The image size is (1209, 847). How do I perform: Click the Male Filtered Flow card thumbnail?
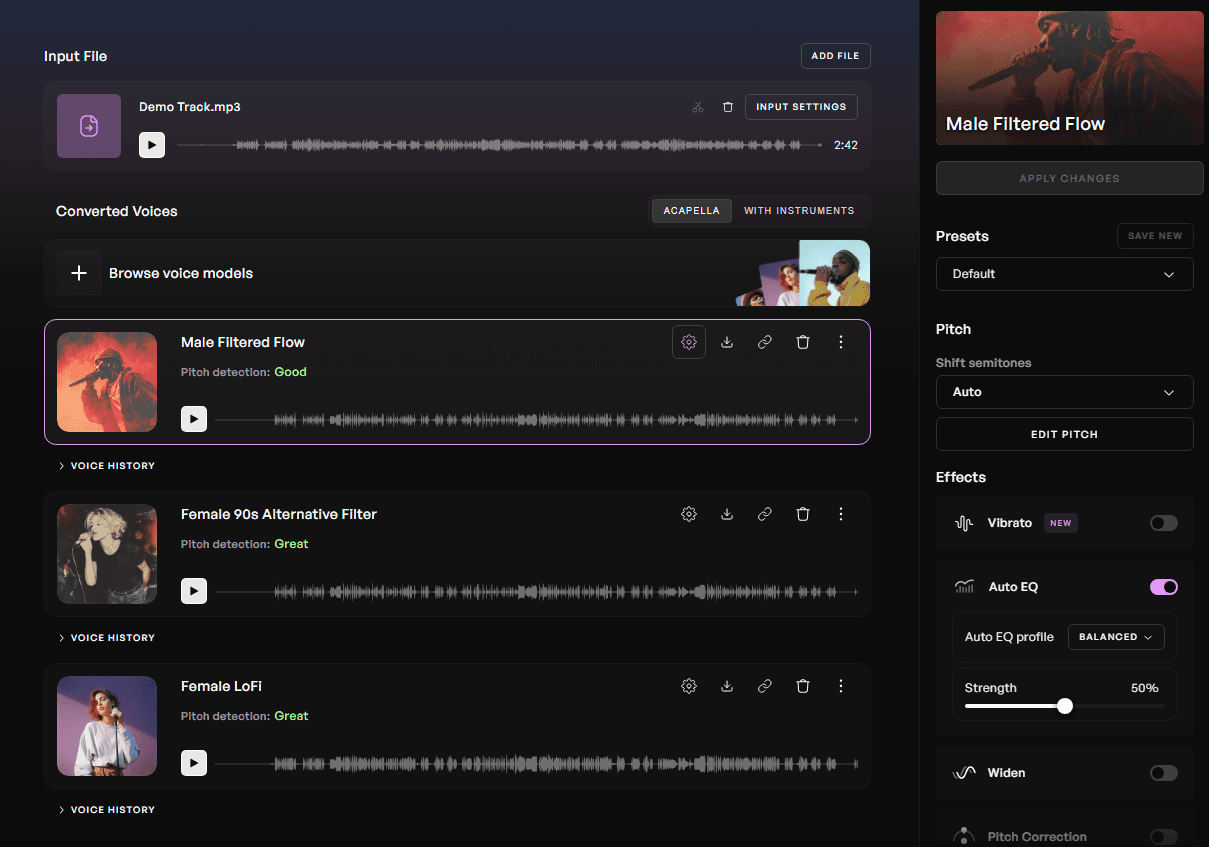[x=107, y=382]
